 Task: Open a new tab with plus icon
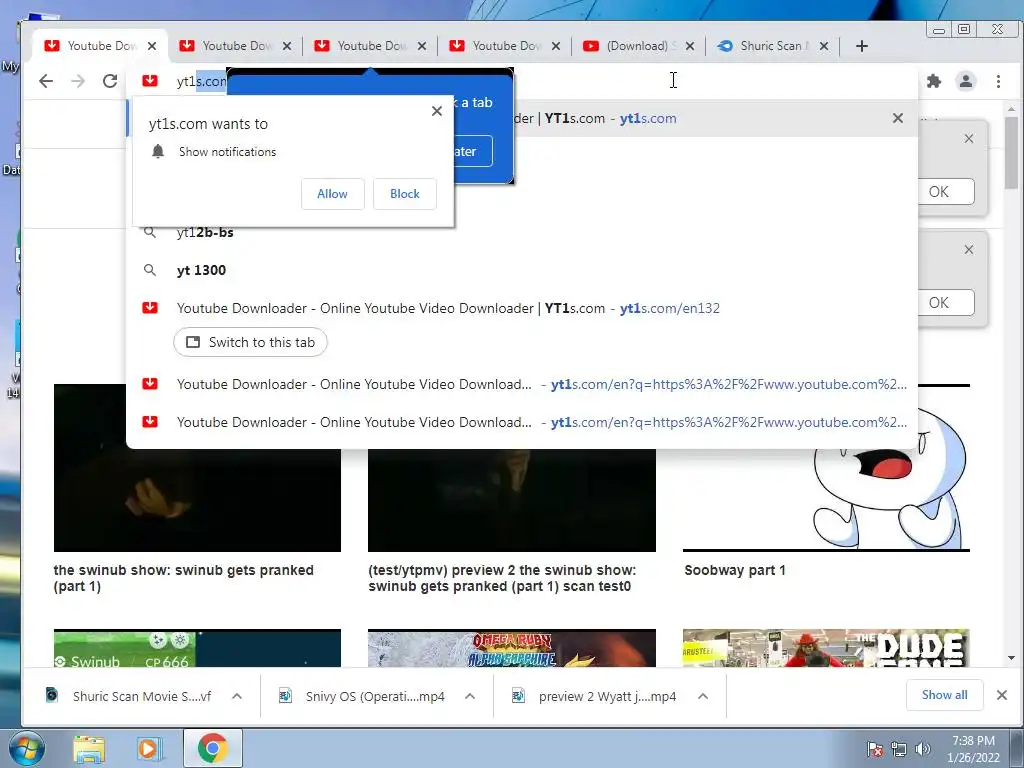click(861, 46)
